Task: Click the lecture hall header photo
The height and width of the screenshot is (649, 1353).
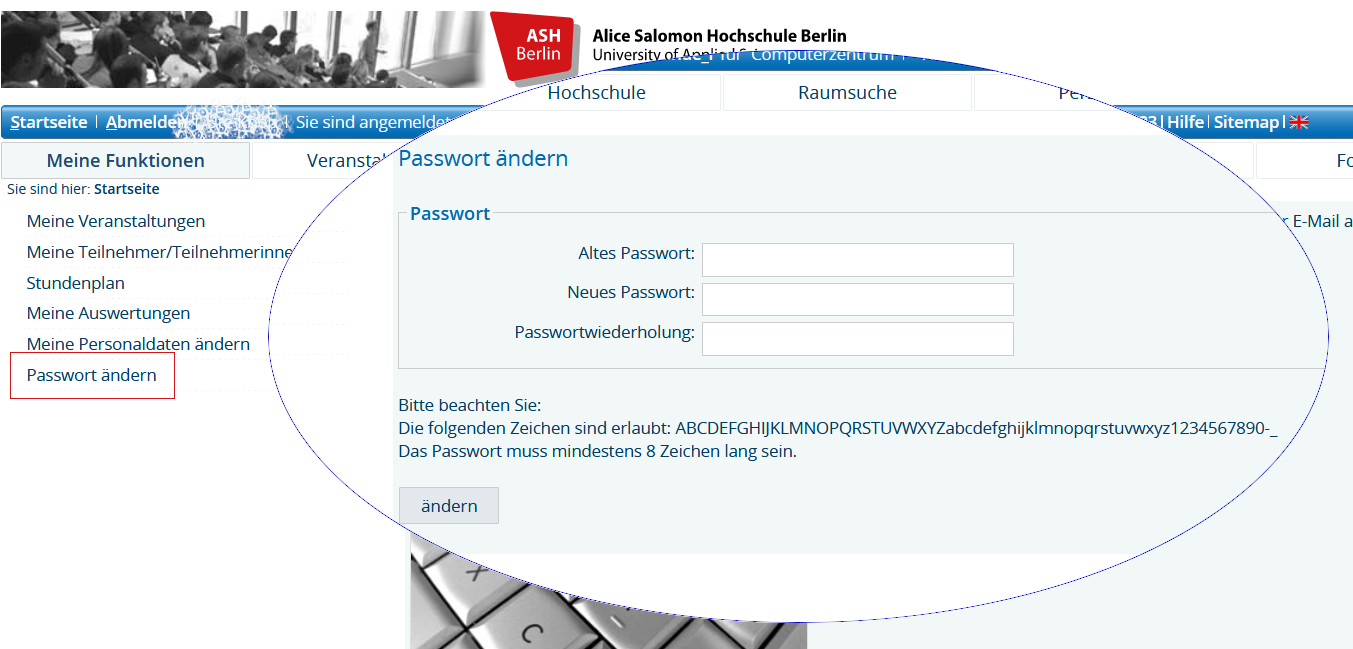Action: tap(243, 49)
